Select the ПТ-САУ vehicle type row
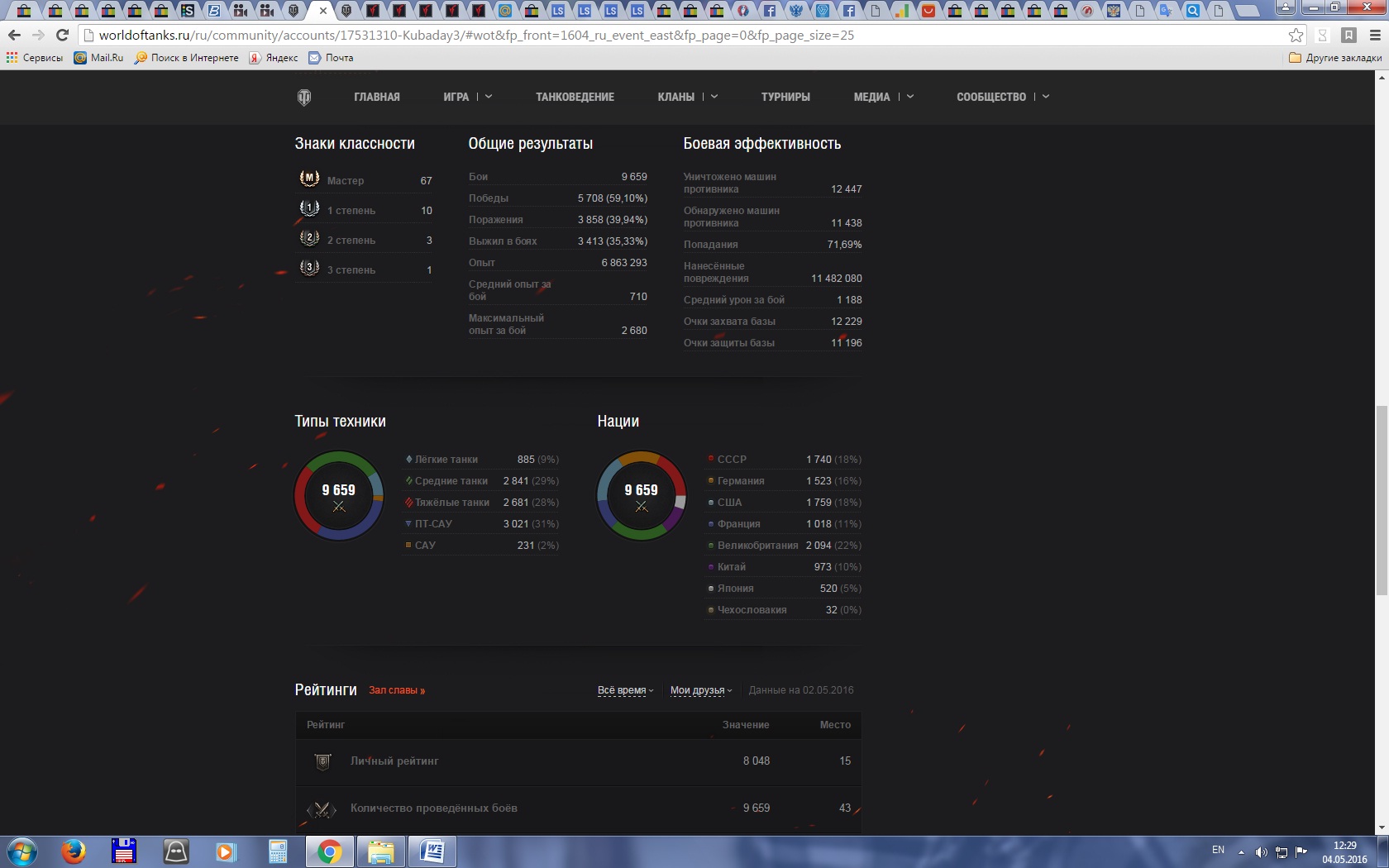The image size is (1389, 868). 481,524
